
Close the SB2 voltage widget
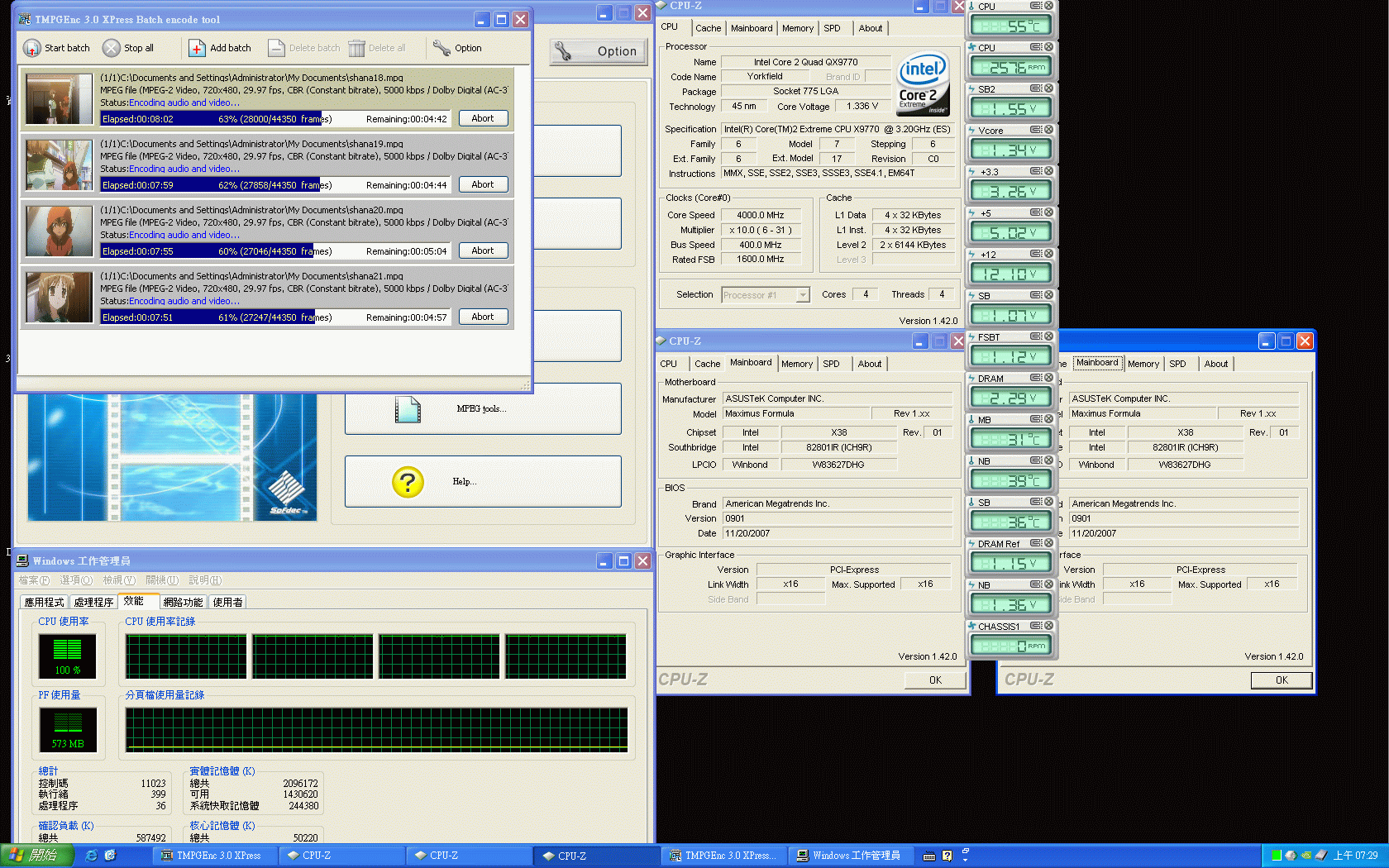pyautogui.click(x=1048, y=88)
